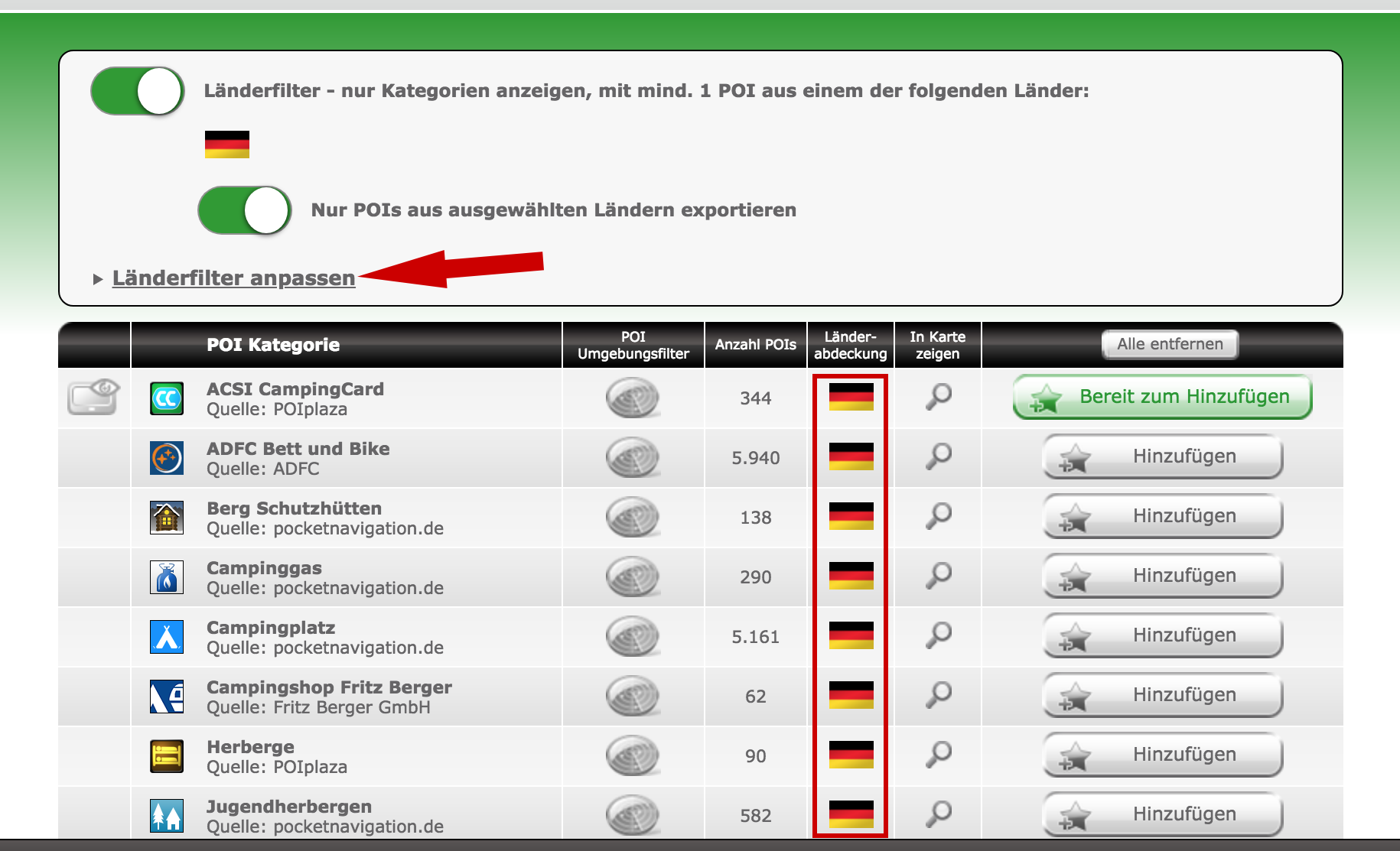This screenshot has height=851, width=1400.
Task: Open radar filter for ACSI CampingCard
Action: click(632, 398)
